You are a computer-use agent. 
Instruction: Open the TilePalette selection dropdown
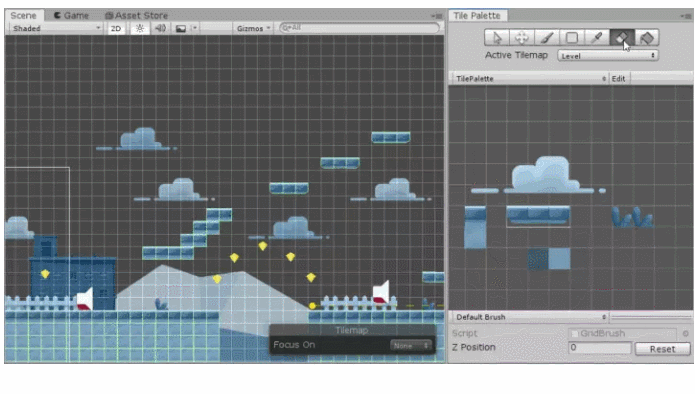click(530, 78)
